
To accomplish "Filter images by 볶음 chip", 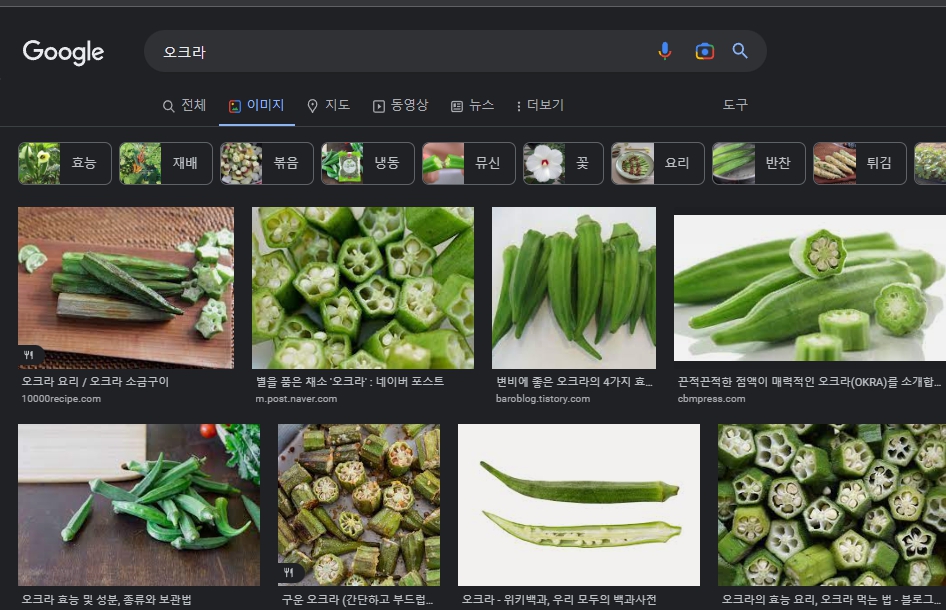I will coord(267,163).
